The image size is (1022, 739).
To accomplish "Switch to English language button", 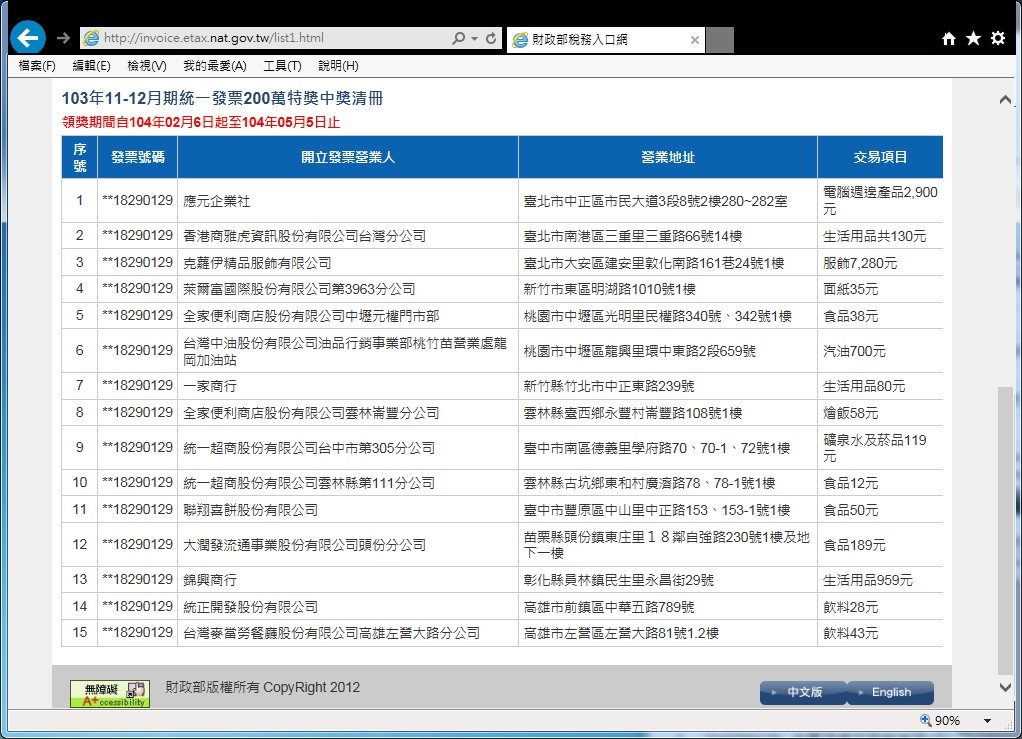I will coord(890,692).
